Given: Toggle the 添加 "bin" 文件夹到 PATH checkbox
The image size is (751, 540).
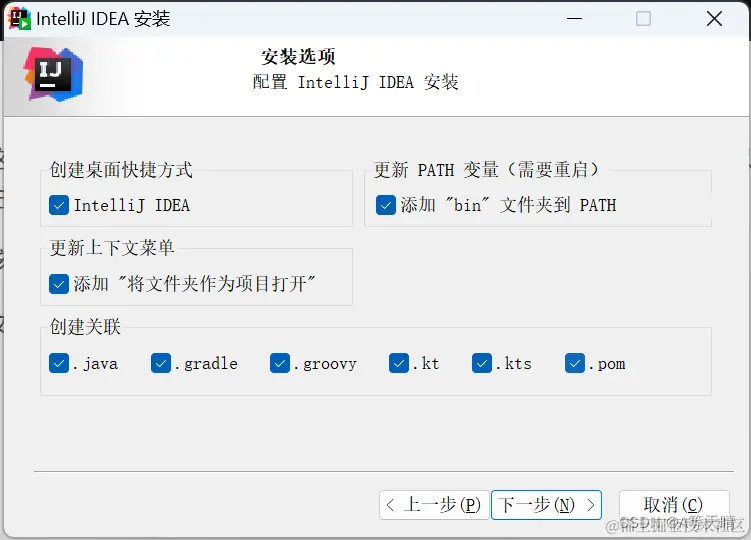Looking at the screenshot, I should [x=386, y=205].
